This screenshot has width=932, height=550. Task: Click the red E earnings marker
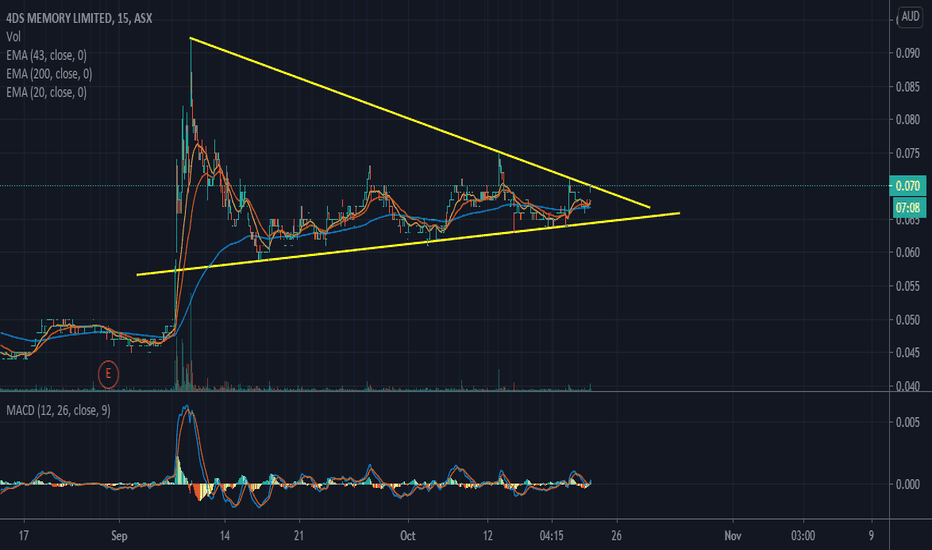[x=108, y=374]
